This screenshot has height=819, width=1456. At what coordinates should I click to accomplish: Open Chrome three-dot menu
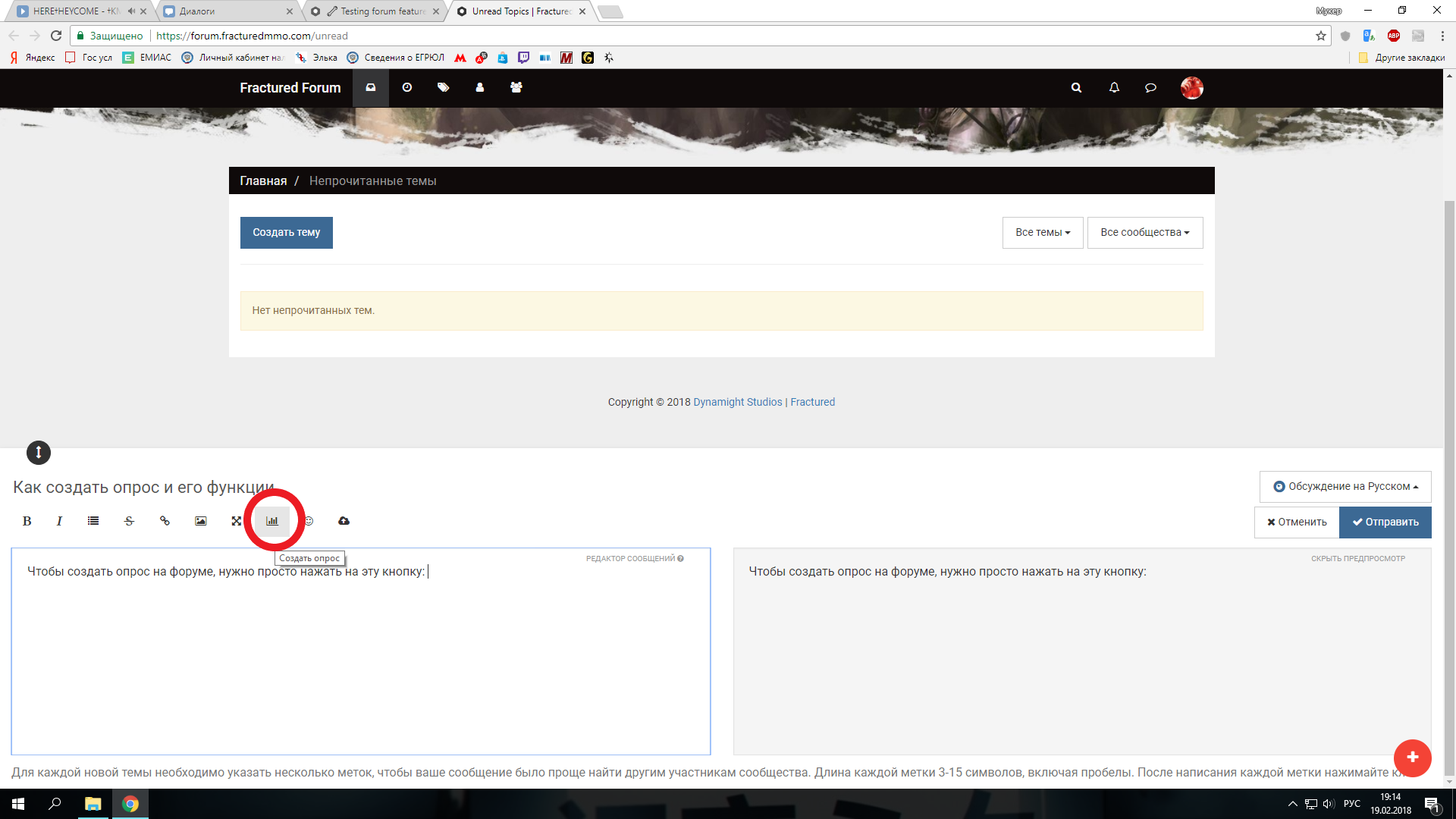click(x=1442, y=36)
